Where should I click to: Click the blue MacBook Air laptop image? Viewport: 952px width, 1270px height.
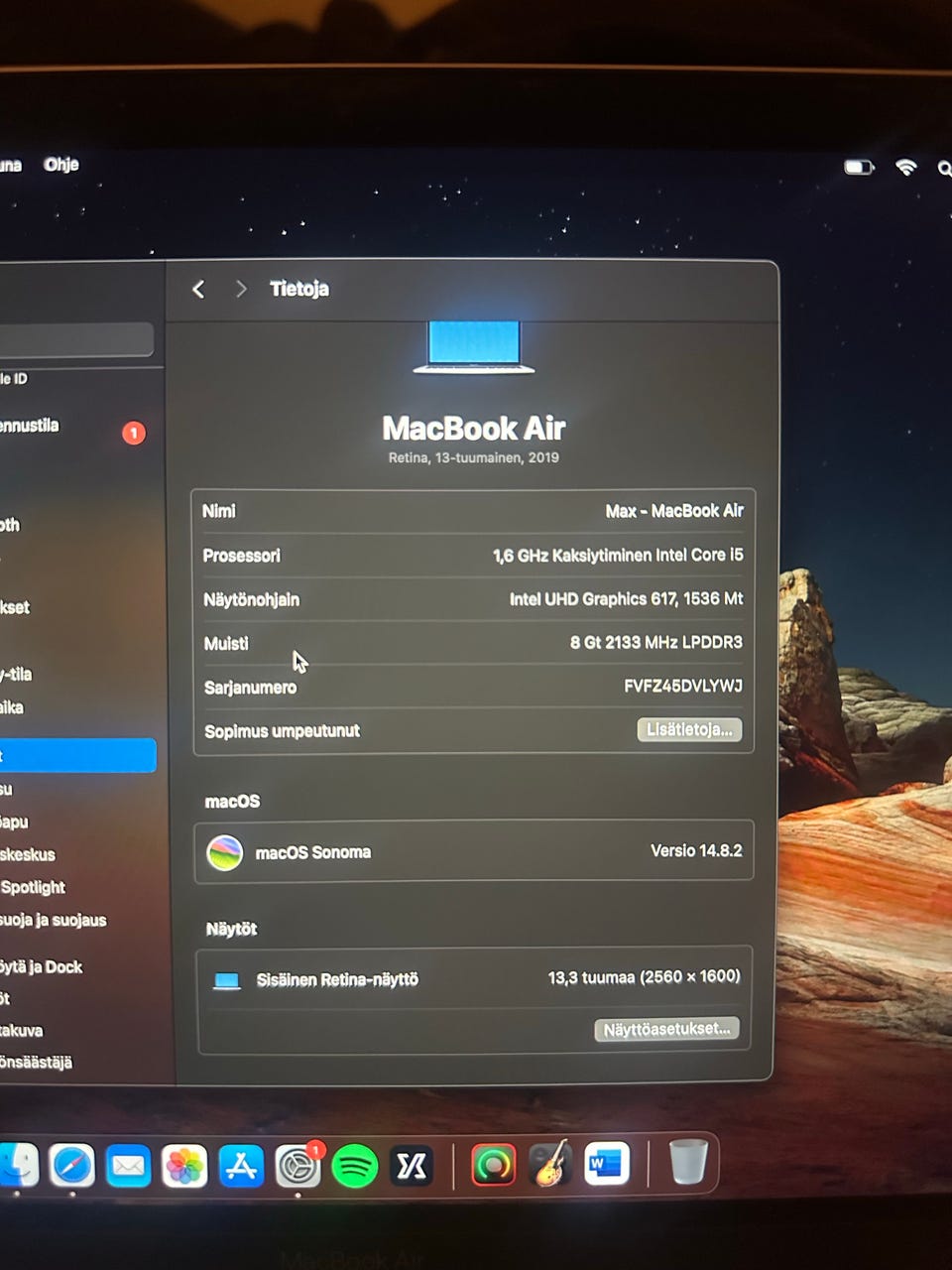click(x=474, y=347)
